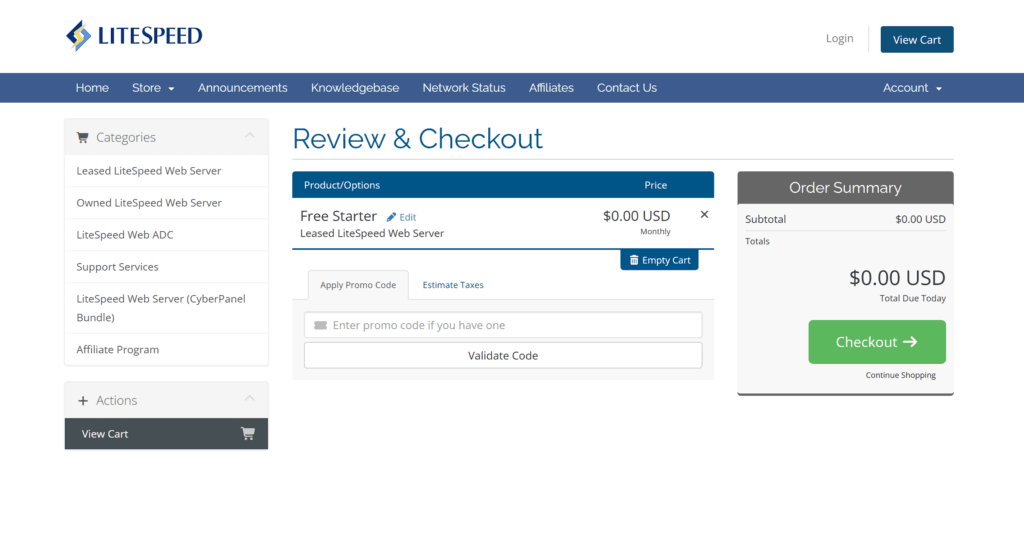This screenshot has height=559, width=1024.
Task: Open the Store dropdown menu
Action: (x=153, y=88)
